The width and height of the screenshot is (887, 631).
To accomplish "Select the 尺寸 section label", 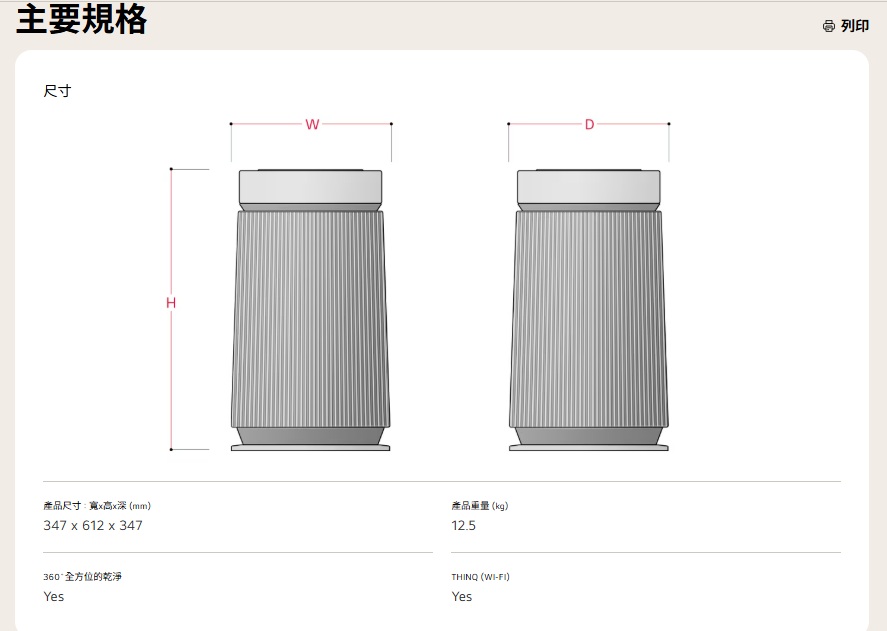I will pyautogui.click(x=57, y=91).
